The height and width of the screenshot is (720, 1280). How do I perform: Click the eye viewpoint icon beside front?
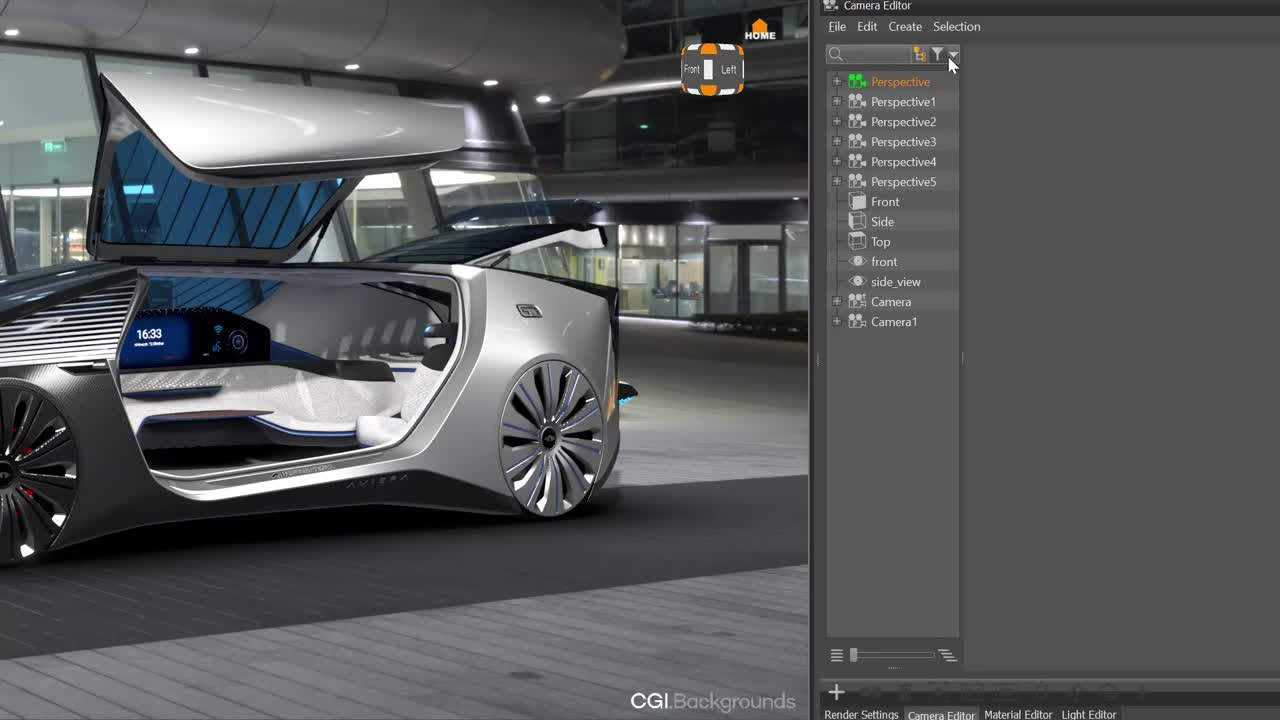coord(857,261)
